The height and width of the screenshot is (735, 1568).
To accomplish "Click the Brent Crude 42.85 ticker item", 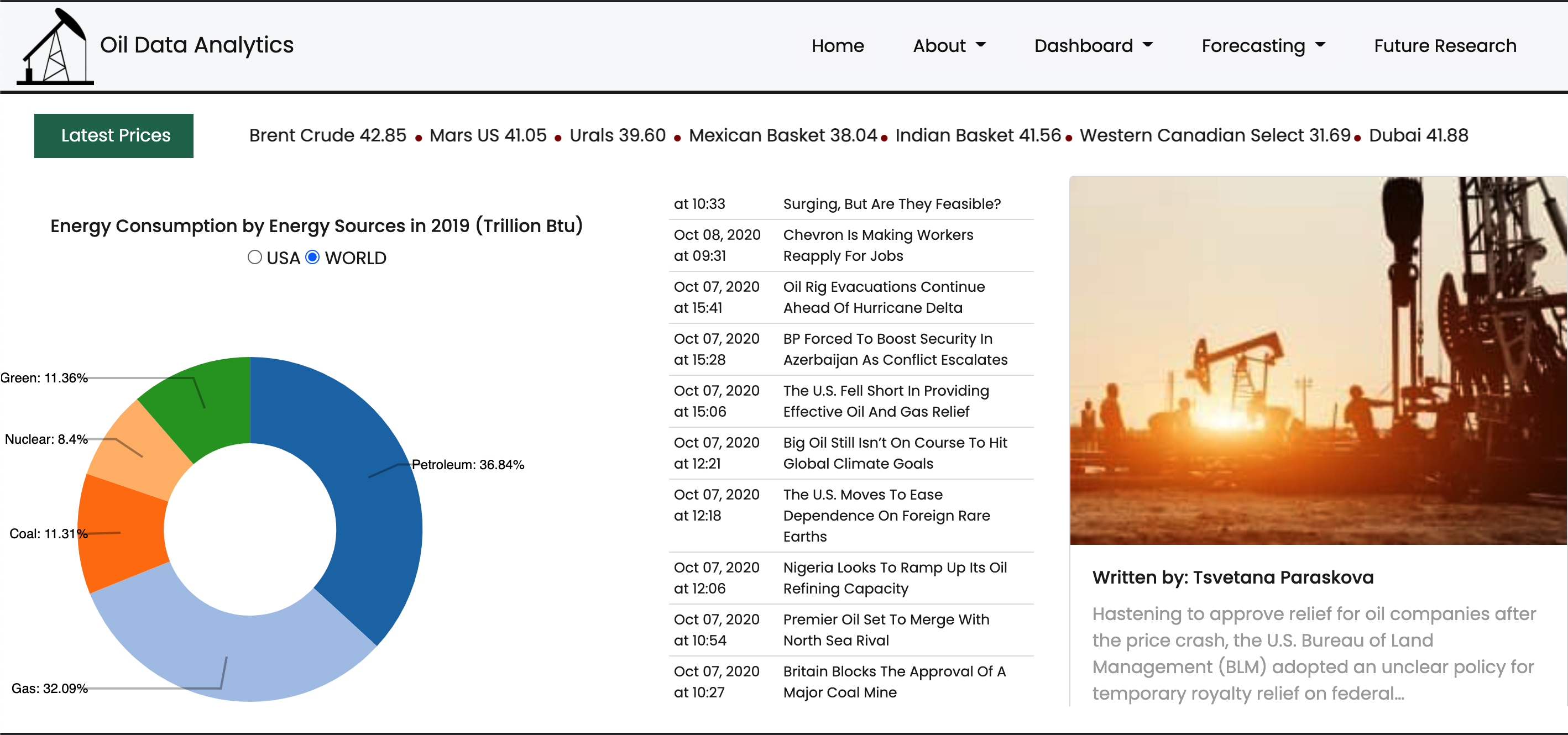I will pos(327,136).
